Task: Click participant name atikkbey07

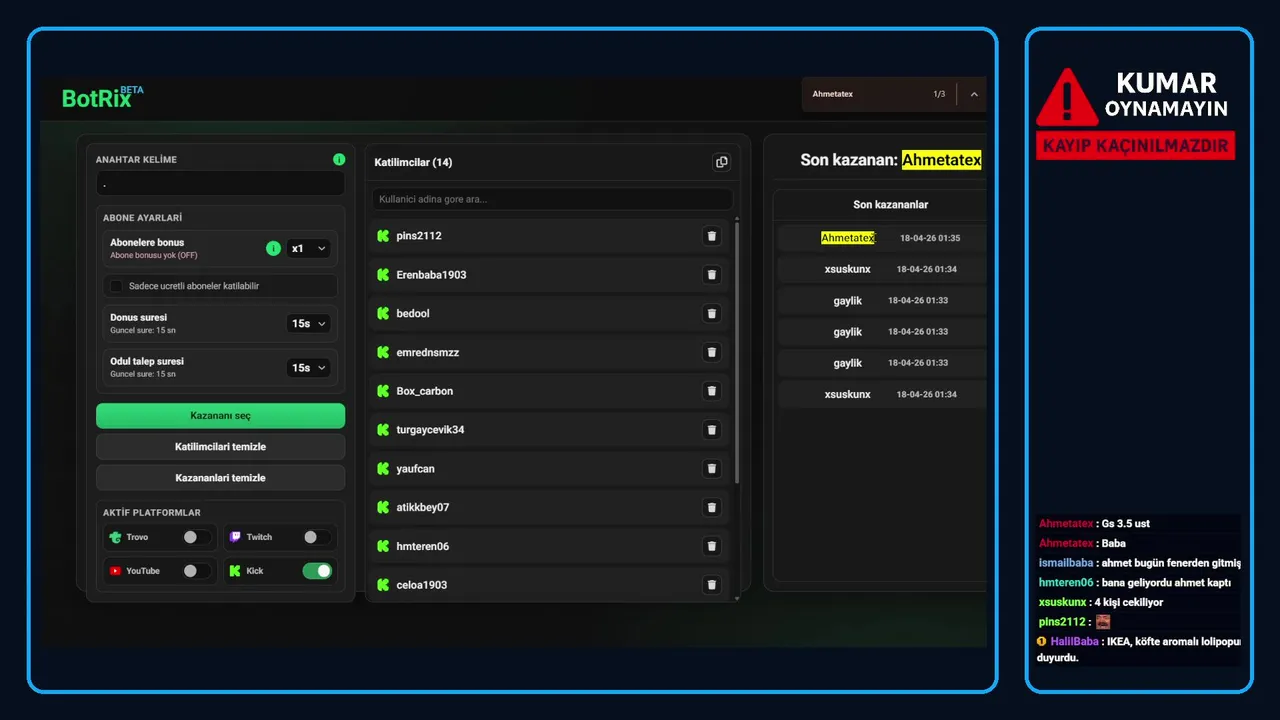Action: (x=423, y=508)
